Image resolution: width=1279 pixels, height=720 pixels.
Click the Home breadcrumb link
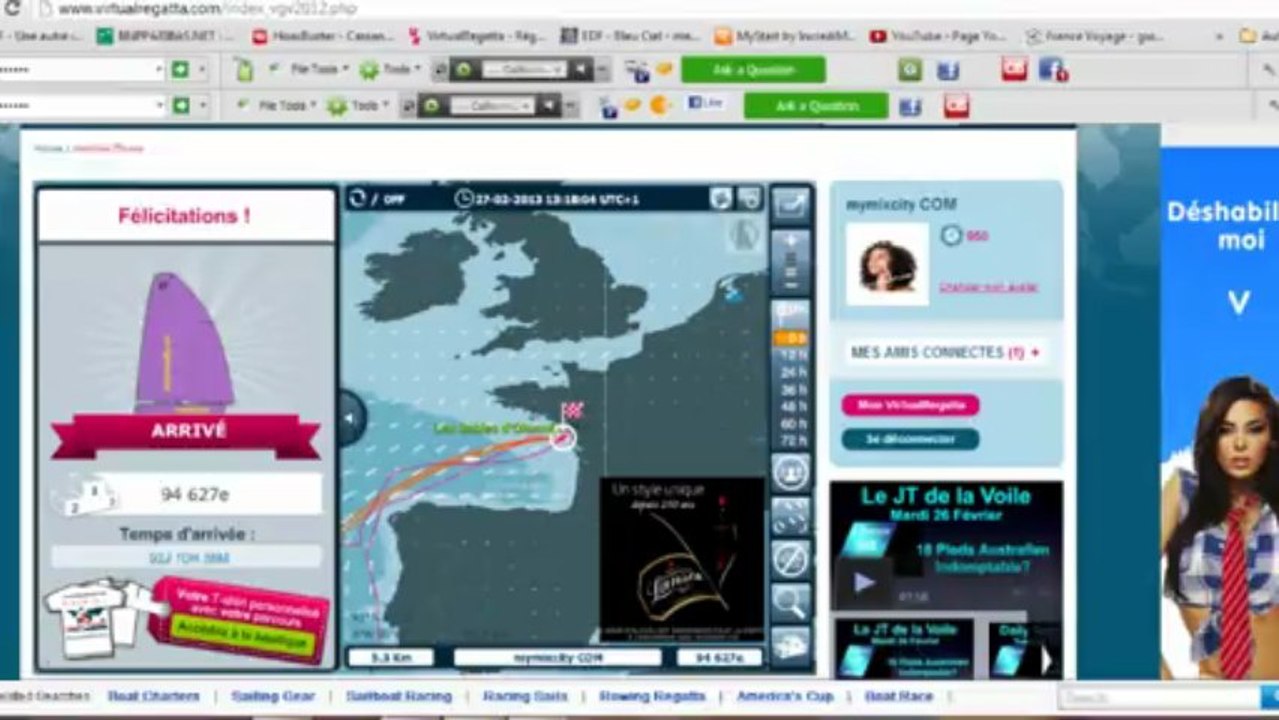point(48,148)
